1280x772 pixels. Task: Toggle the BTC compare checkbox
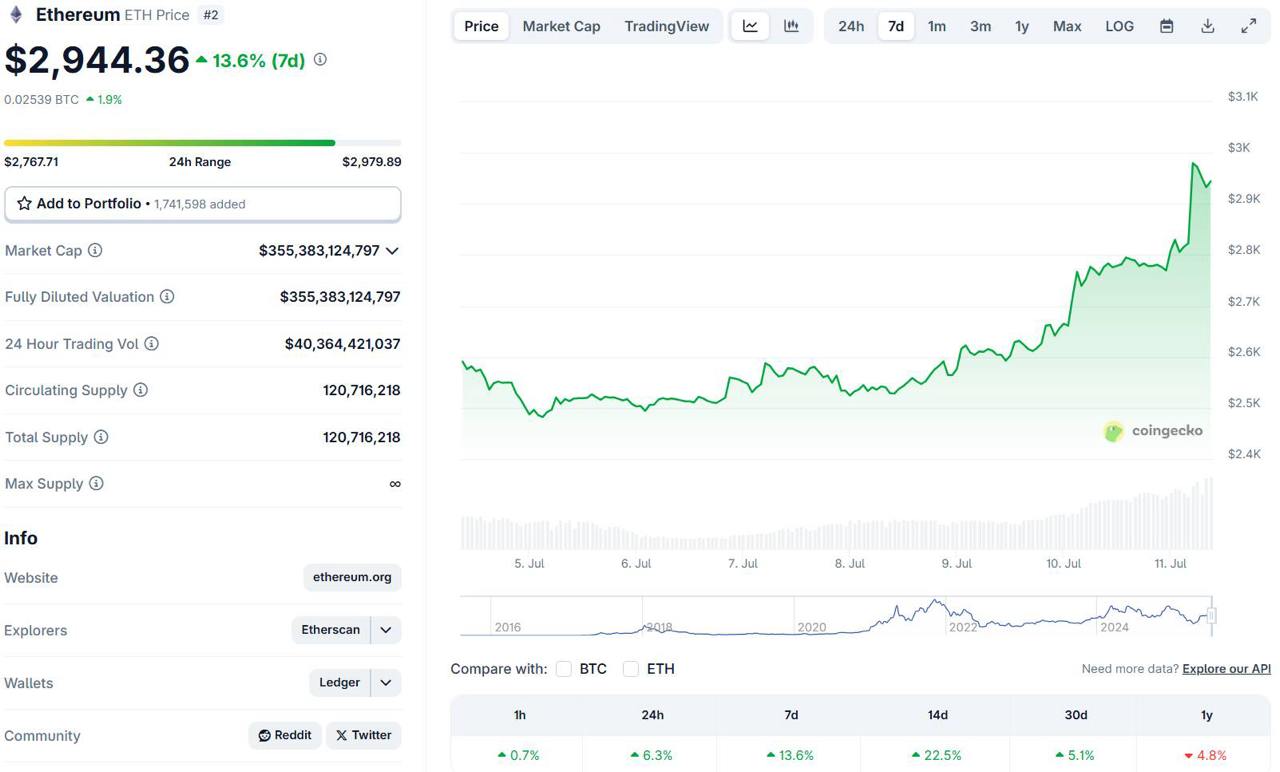[x=564, y=669]
